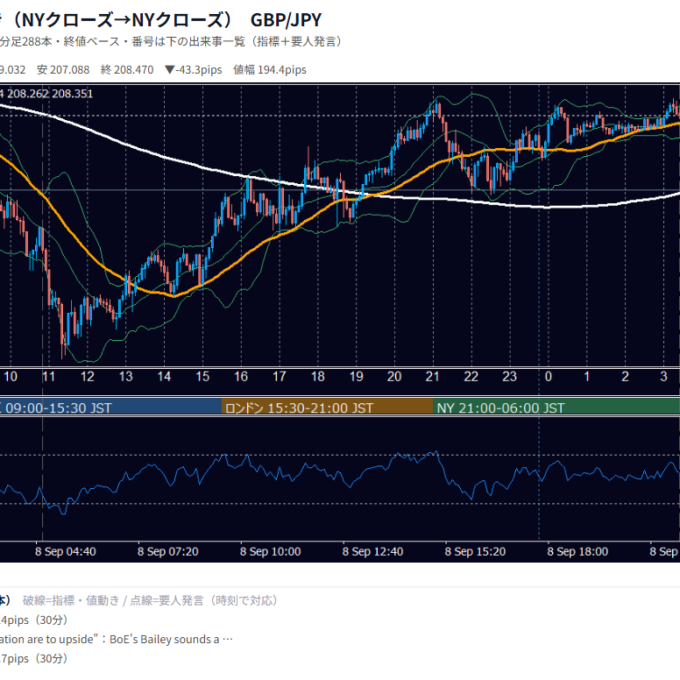The width and height of the screenshot is (680, 680).
Task: Click hour label 0 on chart axis
Action: tap(548, 376)
